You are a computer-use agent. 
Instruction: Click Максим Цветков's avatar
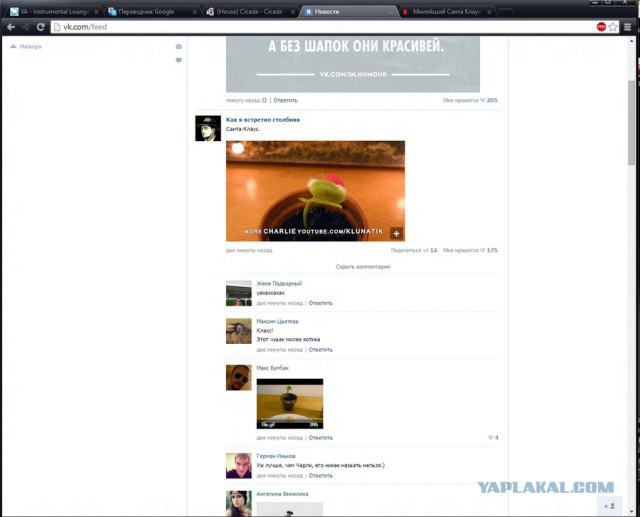[x=239, y=331]
